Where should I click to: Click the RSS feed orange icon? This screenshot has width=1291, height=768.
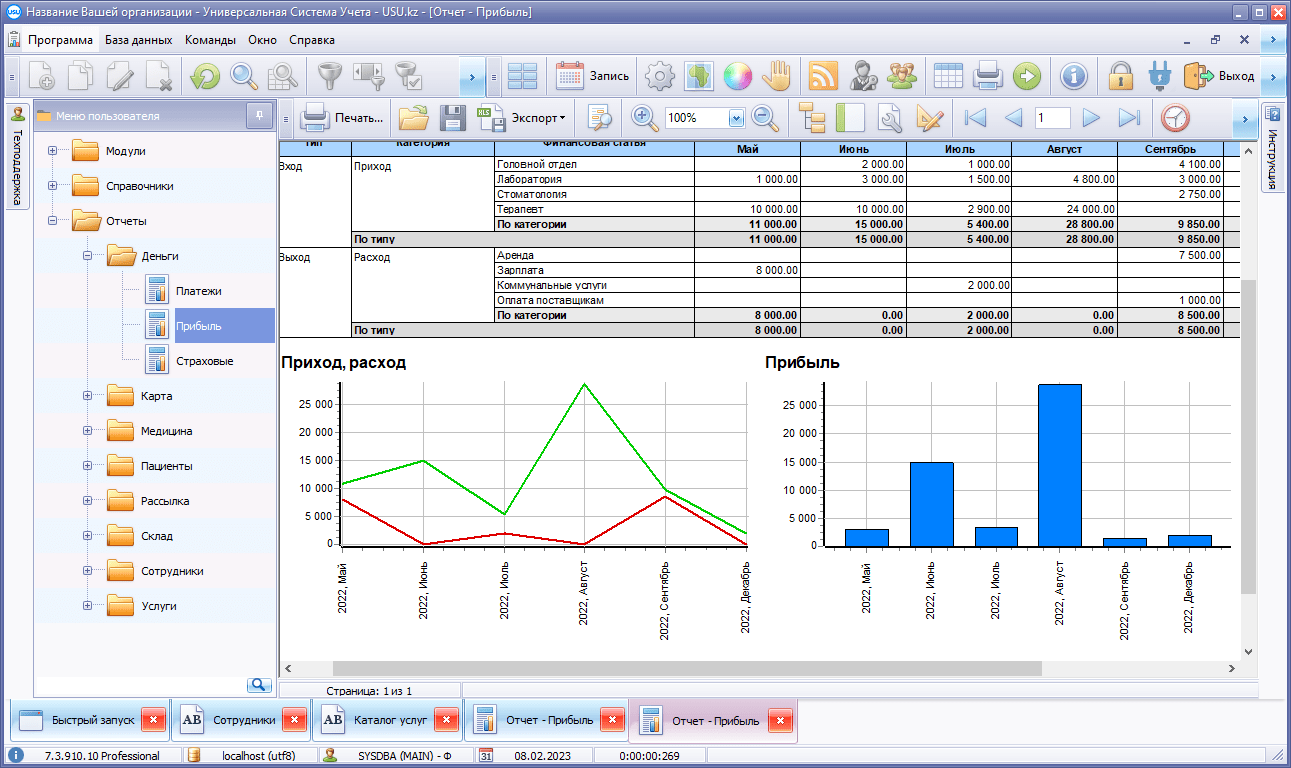click(822, 76)
